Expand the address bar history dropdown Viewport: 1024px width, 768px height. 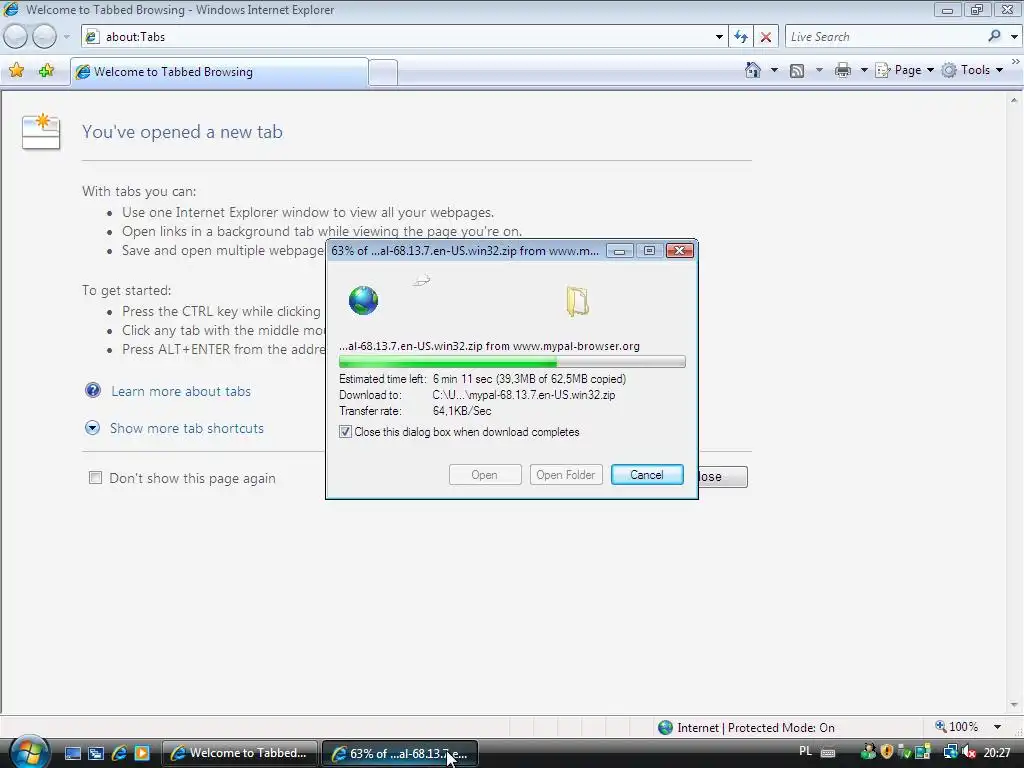tap(719, 37)
